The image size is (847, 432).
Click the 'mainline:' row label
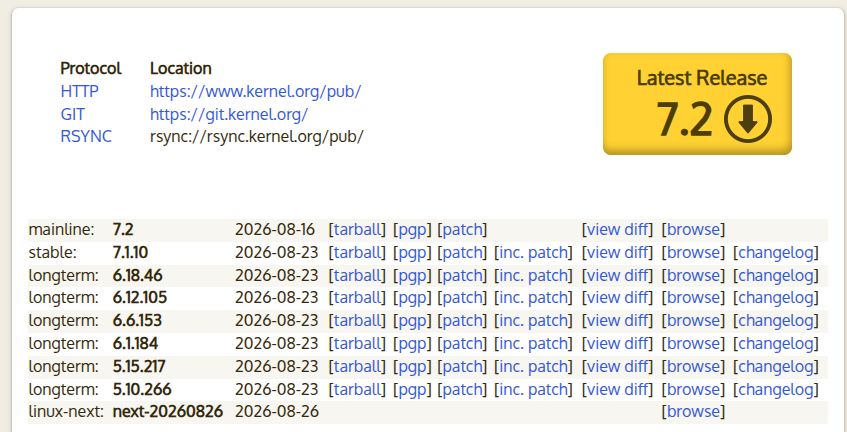pos(61,230)
